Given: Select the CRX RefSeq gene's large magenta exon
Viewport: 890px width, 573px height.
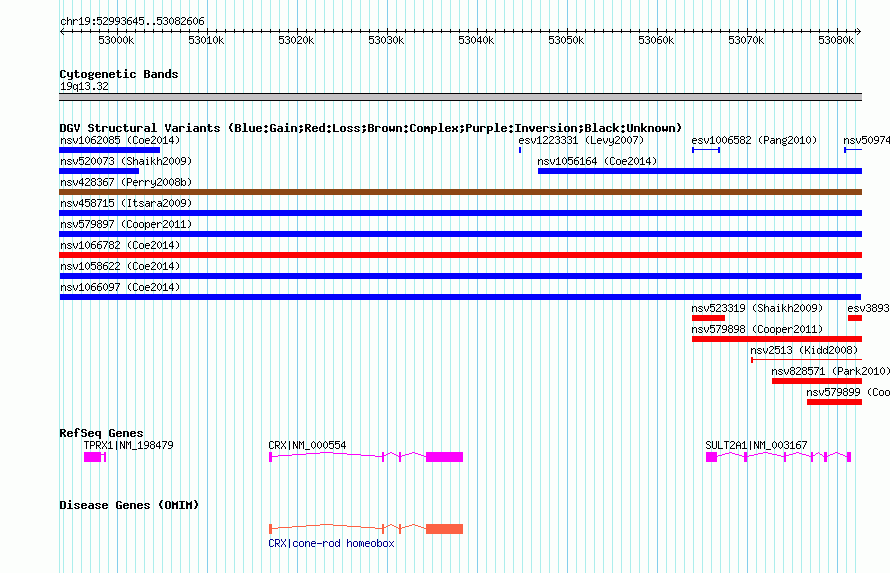Looking at the screenshot, I should 444,457.
